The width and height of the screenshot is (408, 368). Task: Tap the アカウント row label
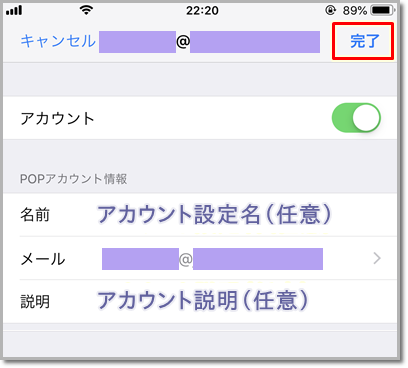tap(57, 119)
